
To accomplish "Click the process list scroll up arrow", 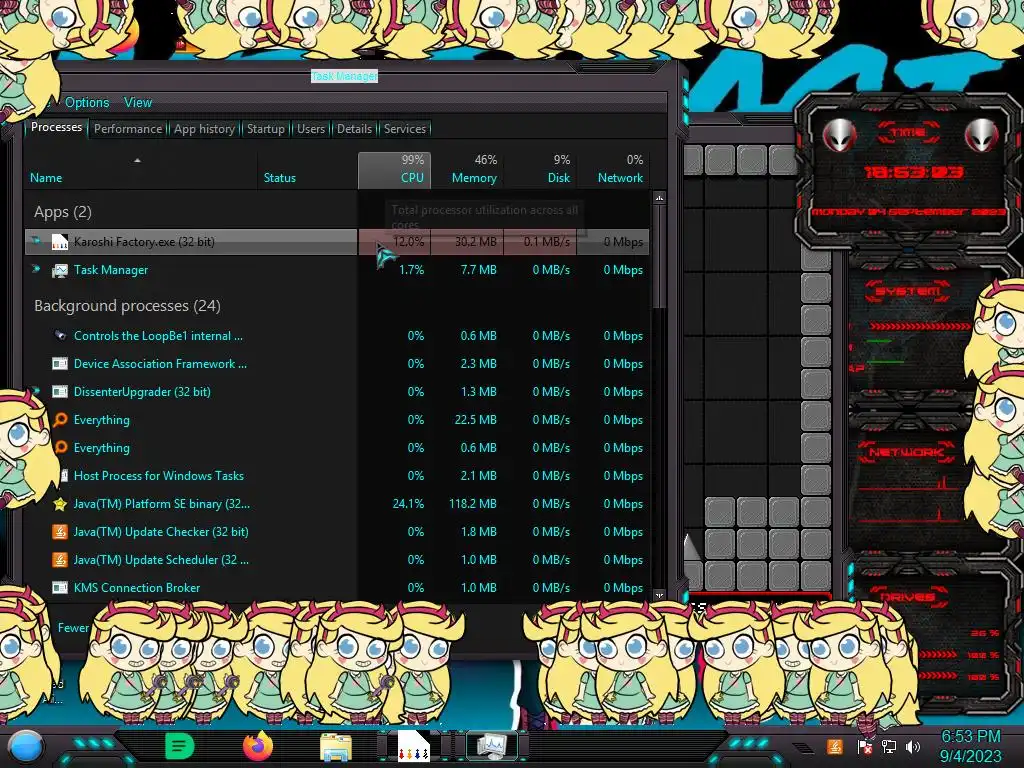I will (659, 197).
